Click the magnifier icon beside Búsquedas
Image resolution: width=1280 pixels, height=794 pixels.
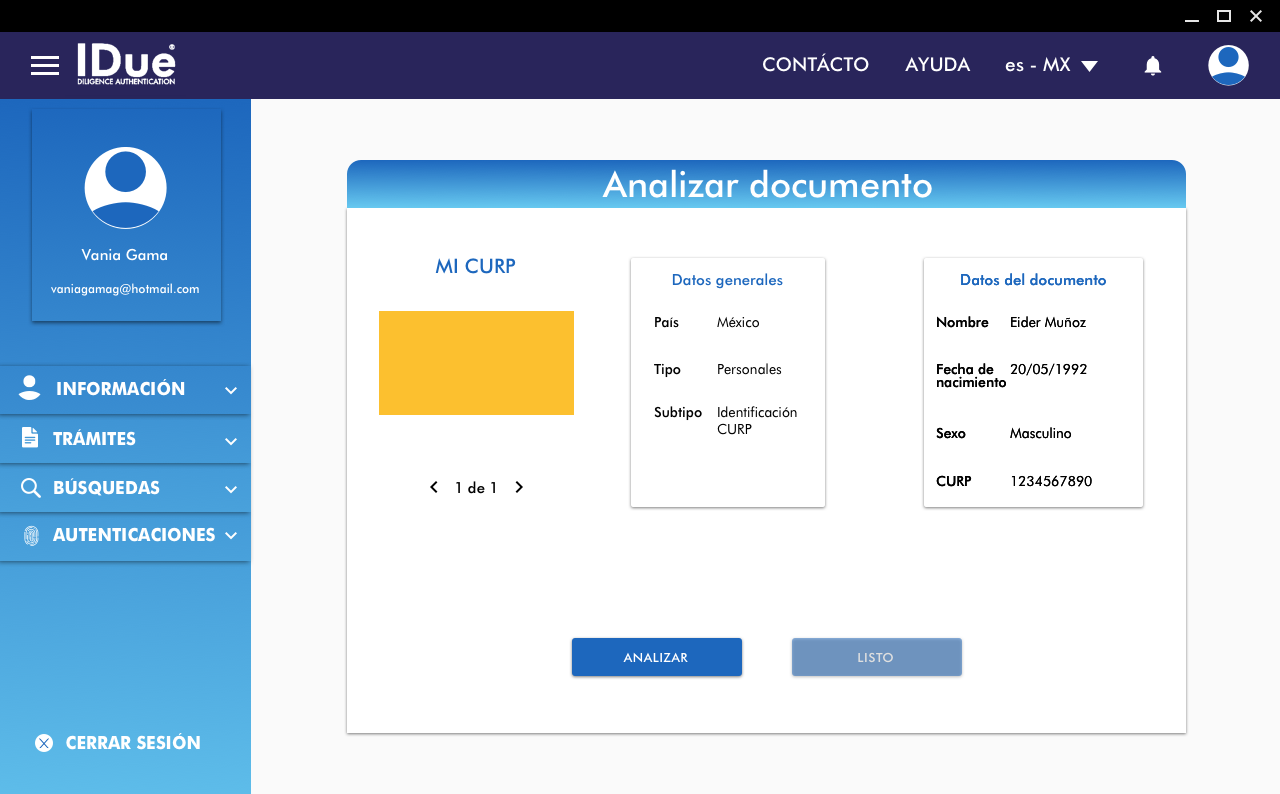30,489
